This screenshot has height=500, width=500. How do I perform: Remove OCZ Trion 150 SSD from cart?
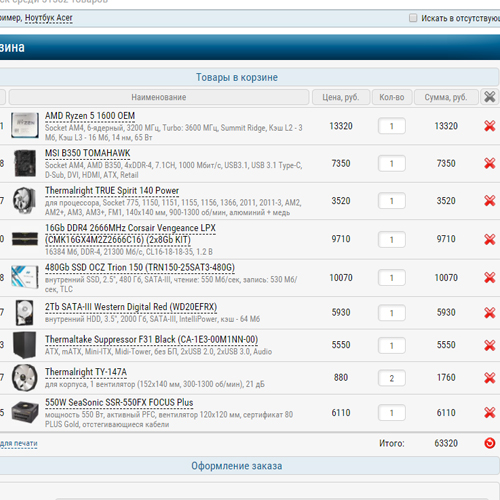tap(489, 277)
